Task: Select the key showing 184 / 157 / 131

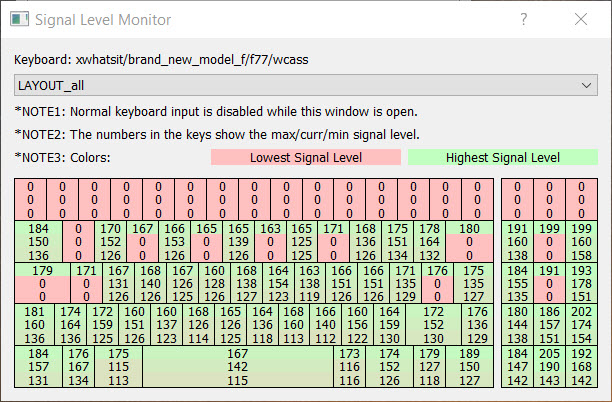Action: click(x=38, y=367)
